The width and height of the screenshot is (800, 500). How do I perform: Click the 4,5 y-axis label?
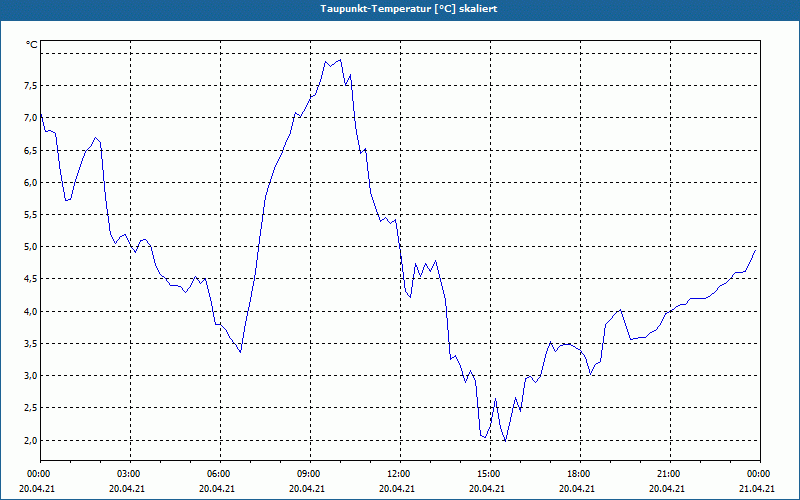click(30, 279)
